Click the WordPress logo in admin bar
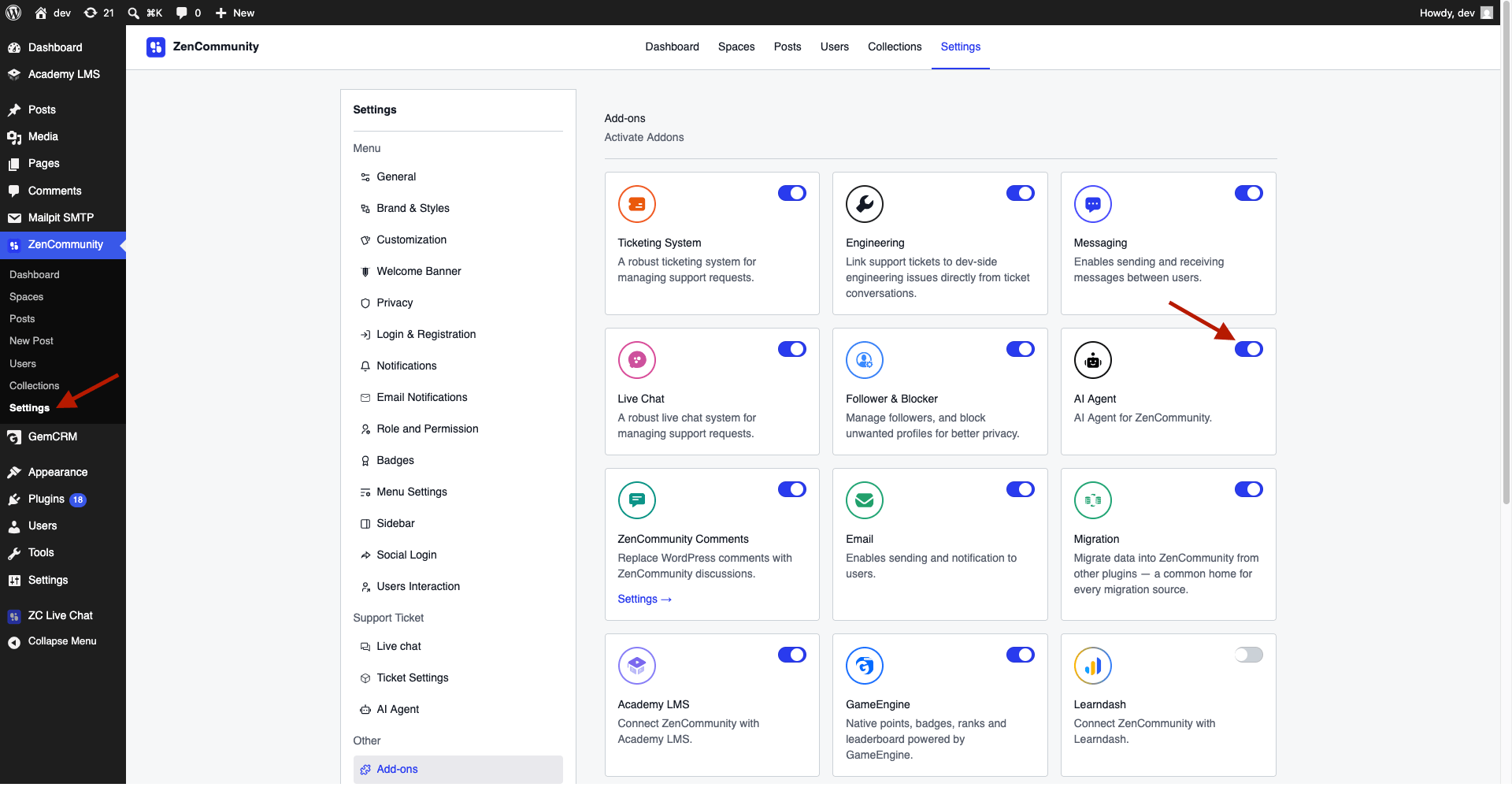Screen dimensions: 1512x802 point(13,13)
